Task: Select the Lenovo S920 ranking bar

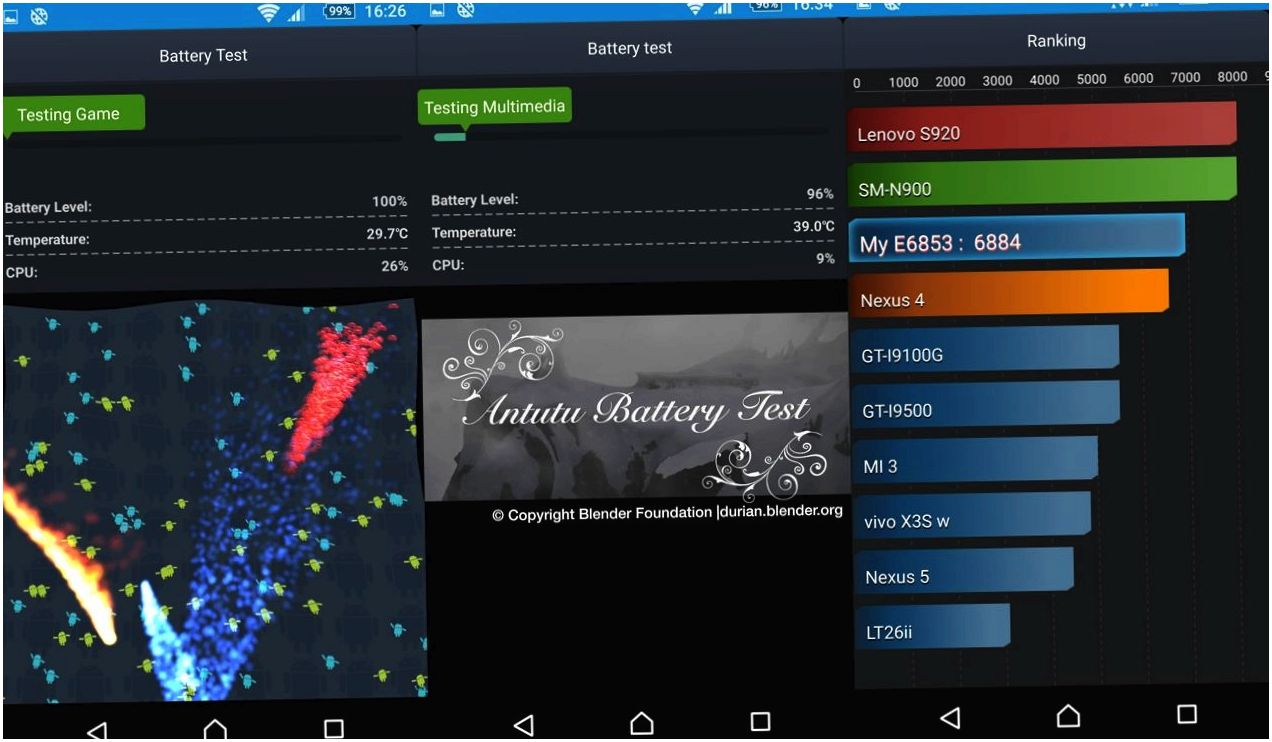Action: pos(1042,126)
